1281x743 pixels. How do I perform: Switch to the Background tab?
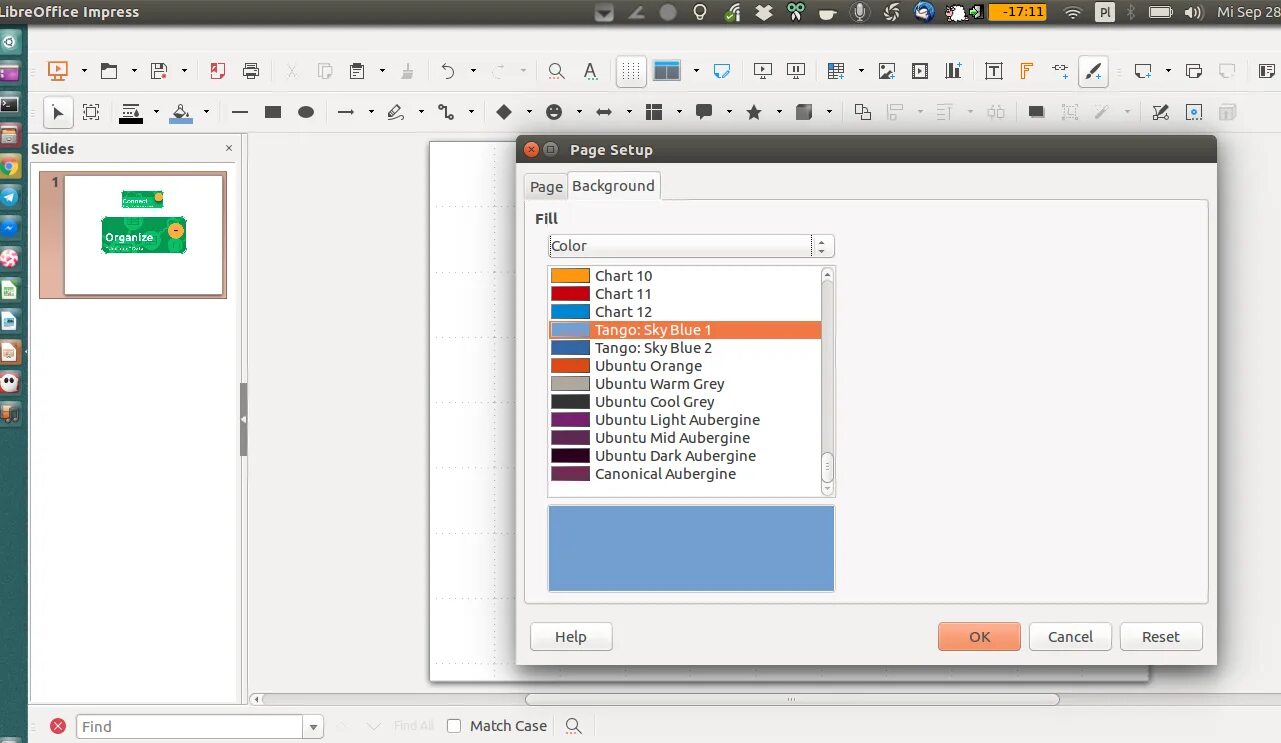point(613,185)
